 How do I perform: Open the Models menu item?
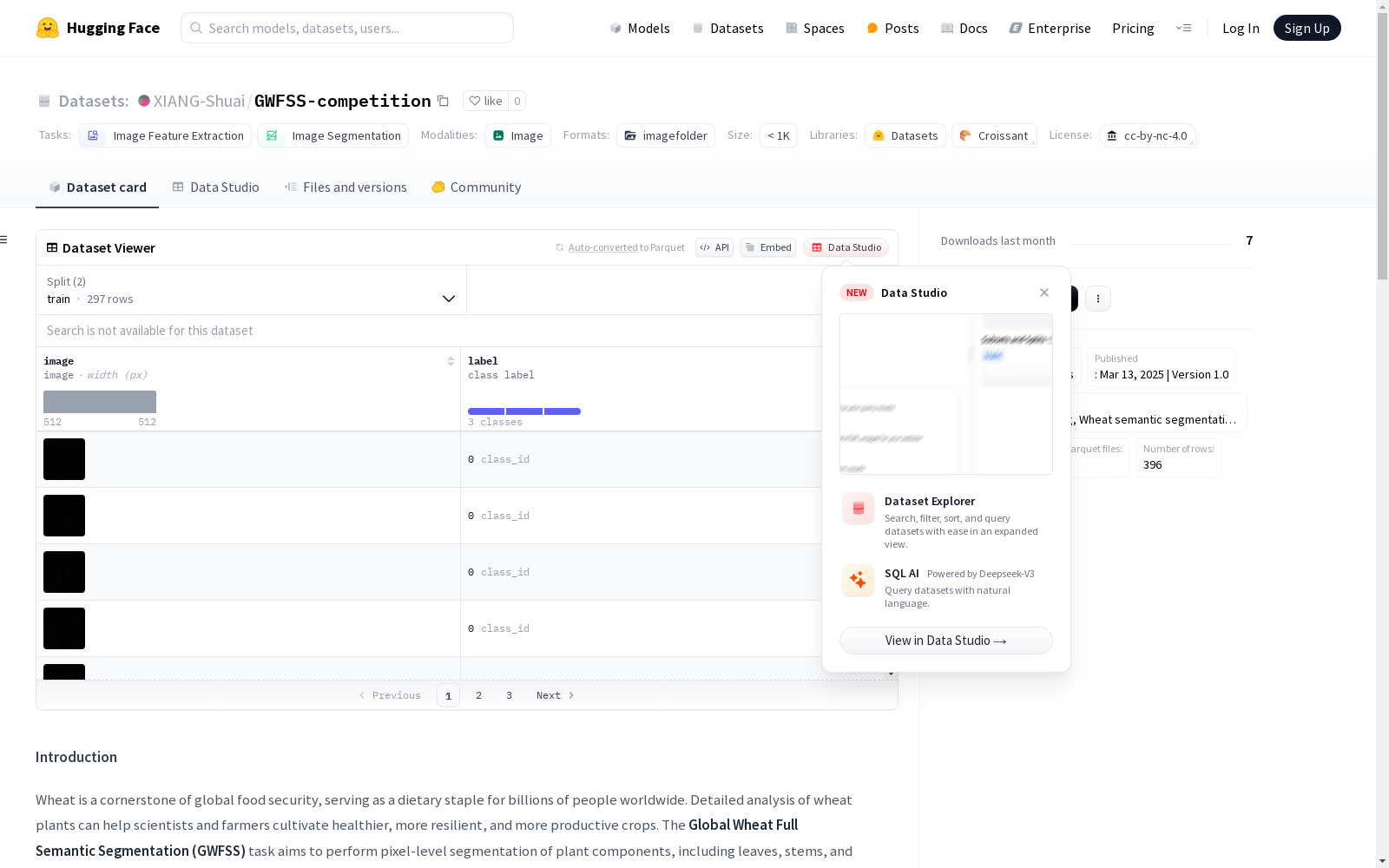click(640, 28)
